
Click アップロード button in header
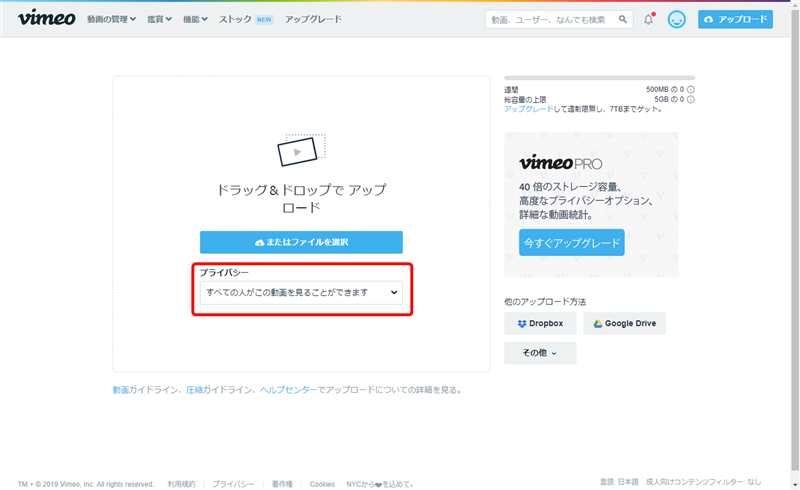click(735, 19)
